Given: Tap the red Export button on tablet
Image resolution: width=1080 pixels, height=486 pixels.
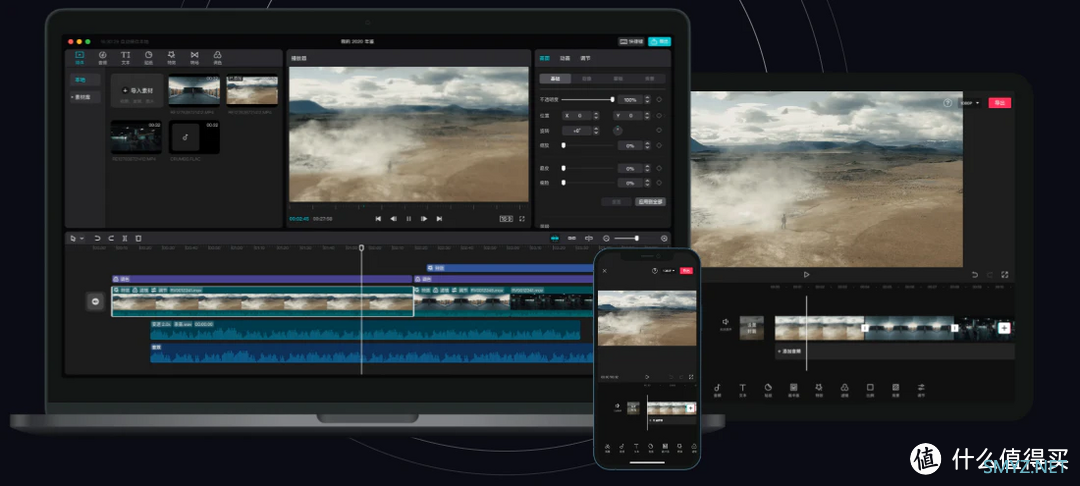Looking at the screenshot, I should pos(999,103).
